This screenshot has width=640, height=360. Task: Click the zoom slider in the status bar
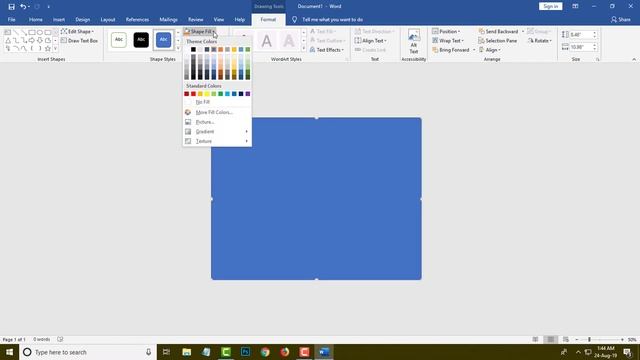point(599,340)
